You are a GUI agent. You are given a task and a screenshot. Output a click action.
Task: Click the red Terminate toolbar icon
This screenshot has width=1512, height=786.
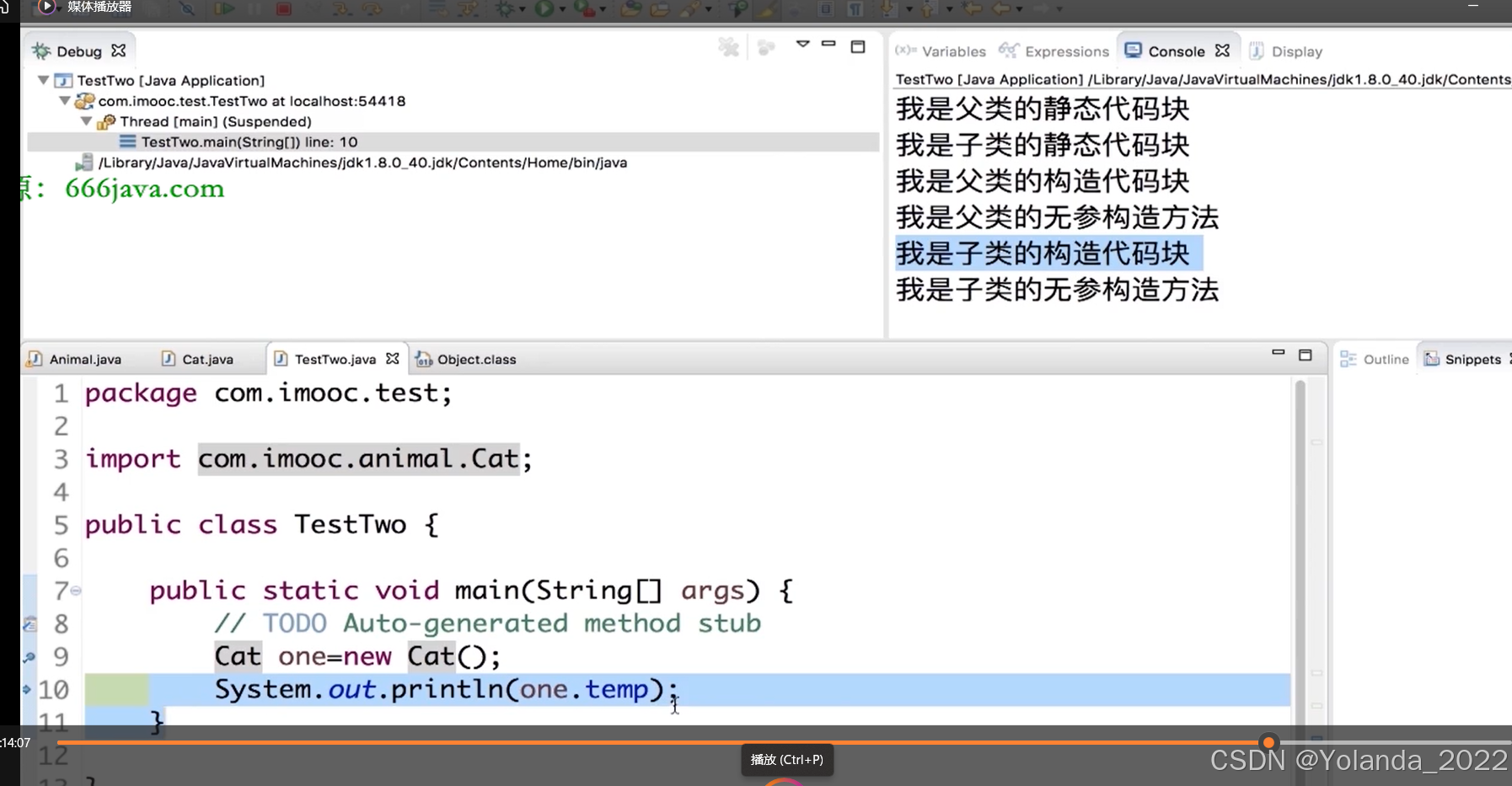click(x=283, y=8)
